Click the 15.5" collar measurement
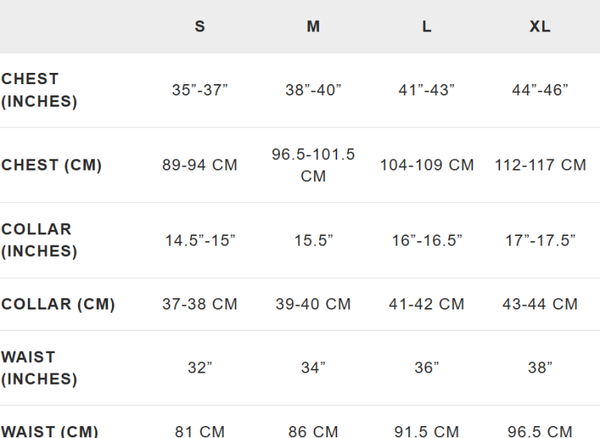600x438 pixels. pos(313,240)
